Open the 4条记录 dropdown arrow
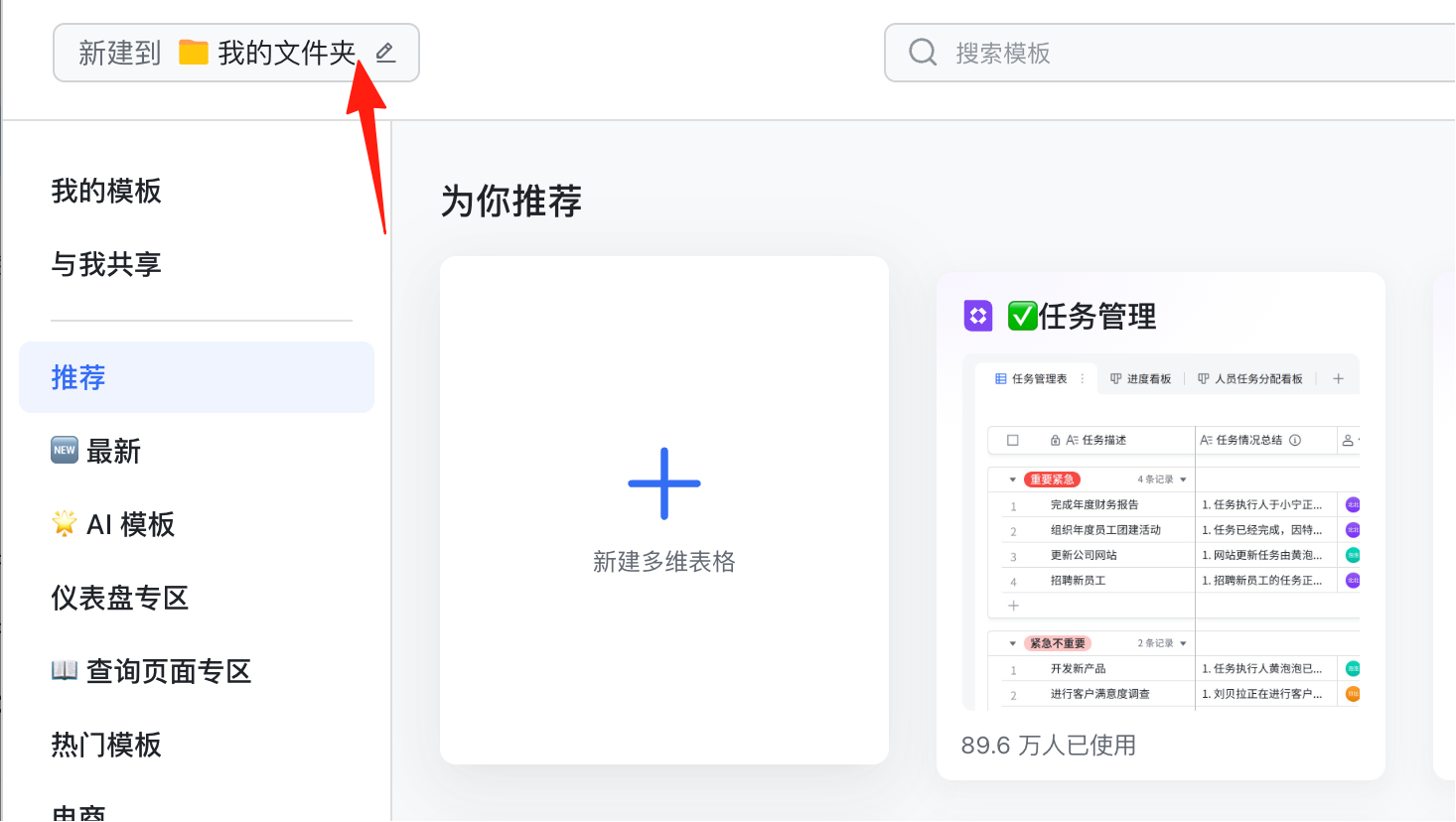Viewport: 1456px width, 822px height. tap(1183, 479)
